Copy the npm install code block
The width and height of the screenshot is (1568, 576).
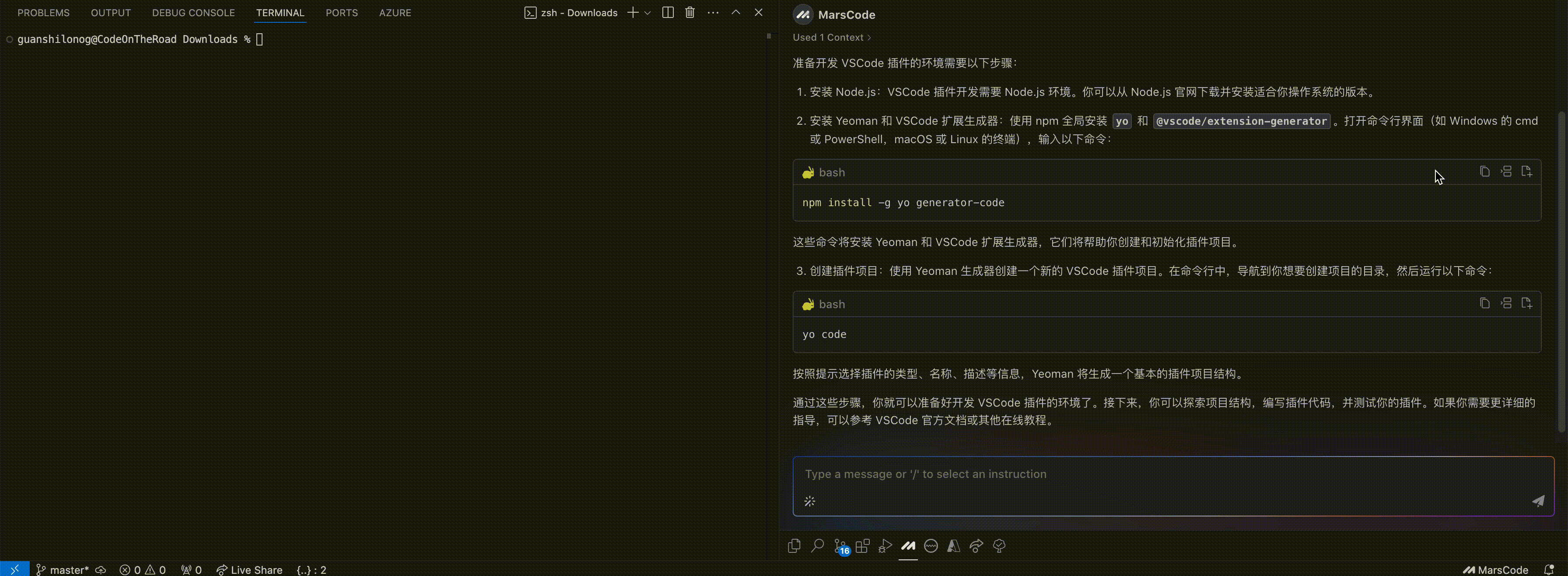click(x=1484, y=172)
